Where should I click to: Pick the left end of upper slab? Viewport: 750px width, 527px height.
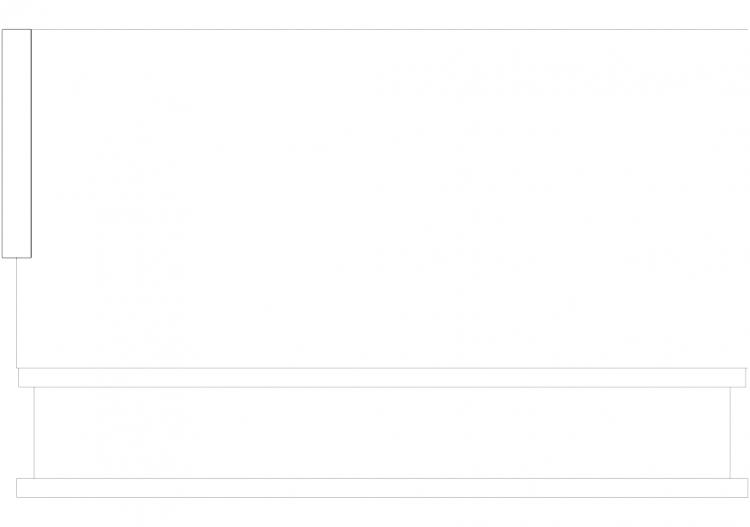pos(19,378)
